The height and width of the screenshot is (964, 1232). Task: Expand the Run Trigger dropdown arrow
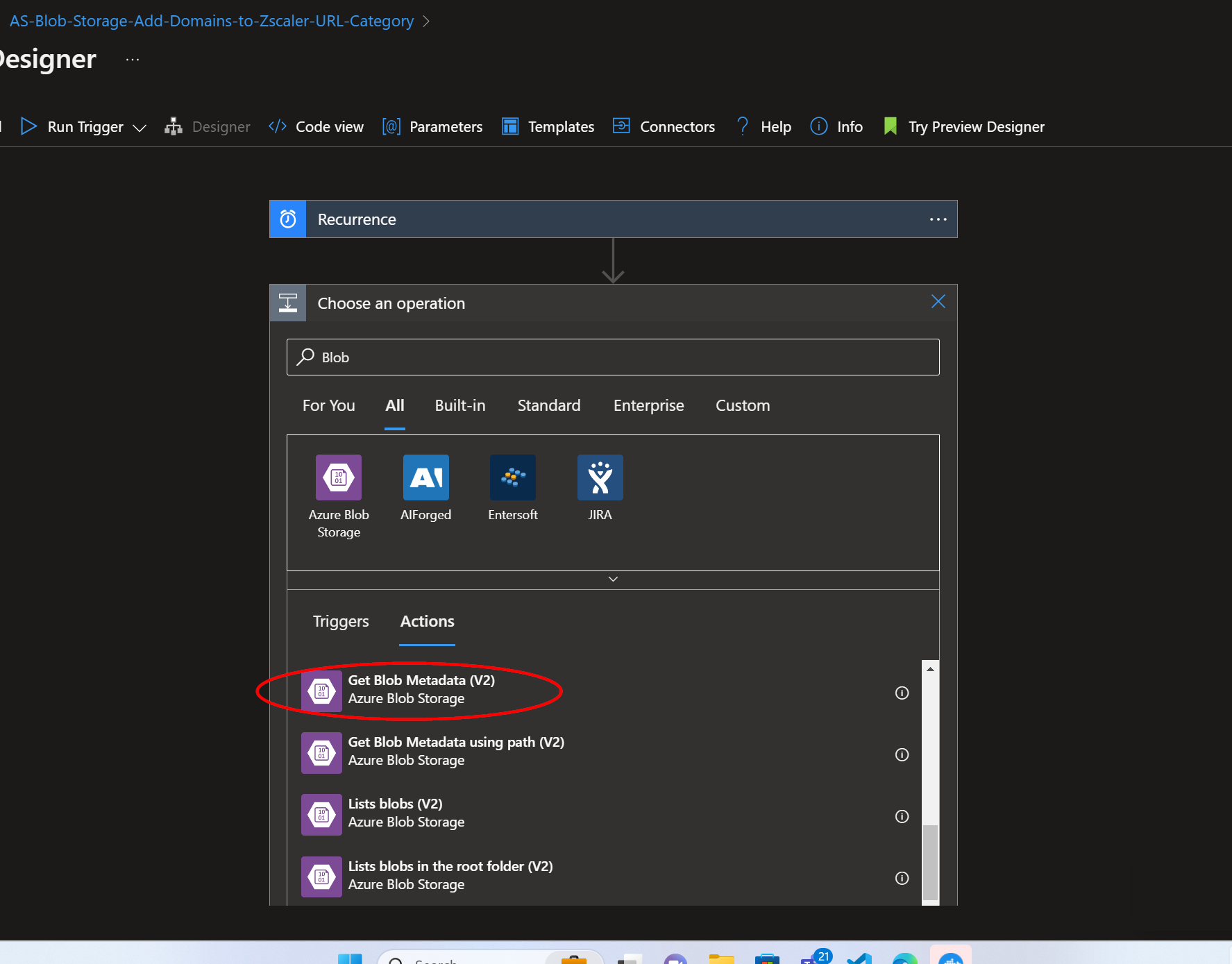point(140,128)
